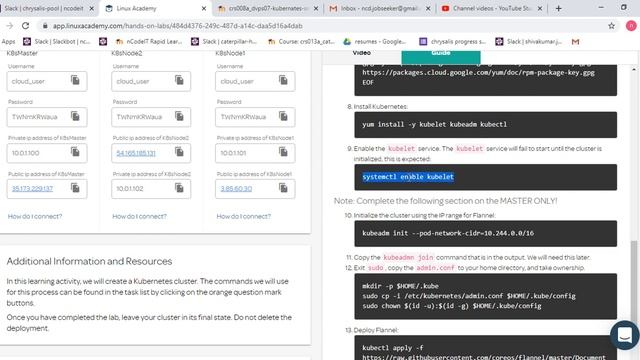Open the Apps bookmarks shortcut

click(8, 42)
